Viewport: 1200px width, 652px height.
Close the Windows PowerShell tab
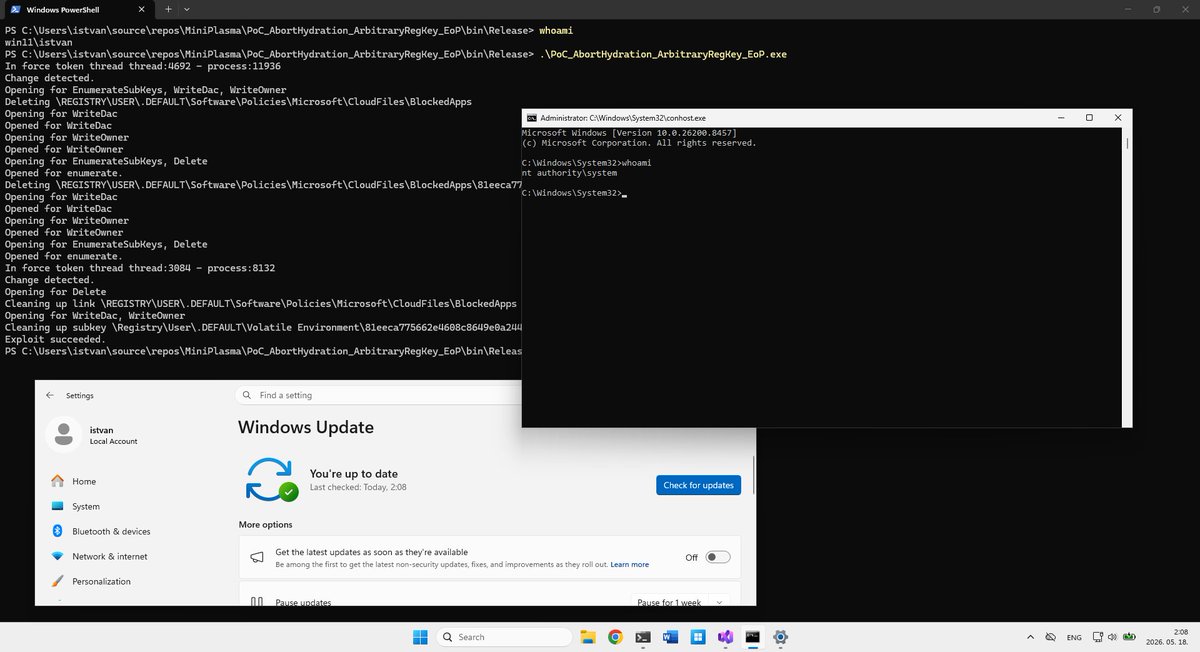[140, 9]
